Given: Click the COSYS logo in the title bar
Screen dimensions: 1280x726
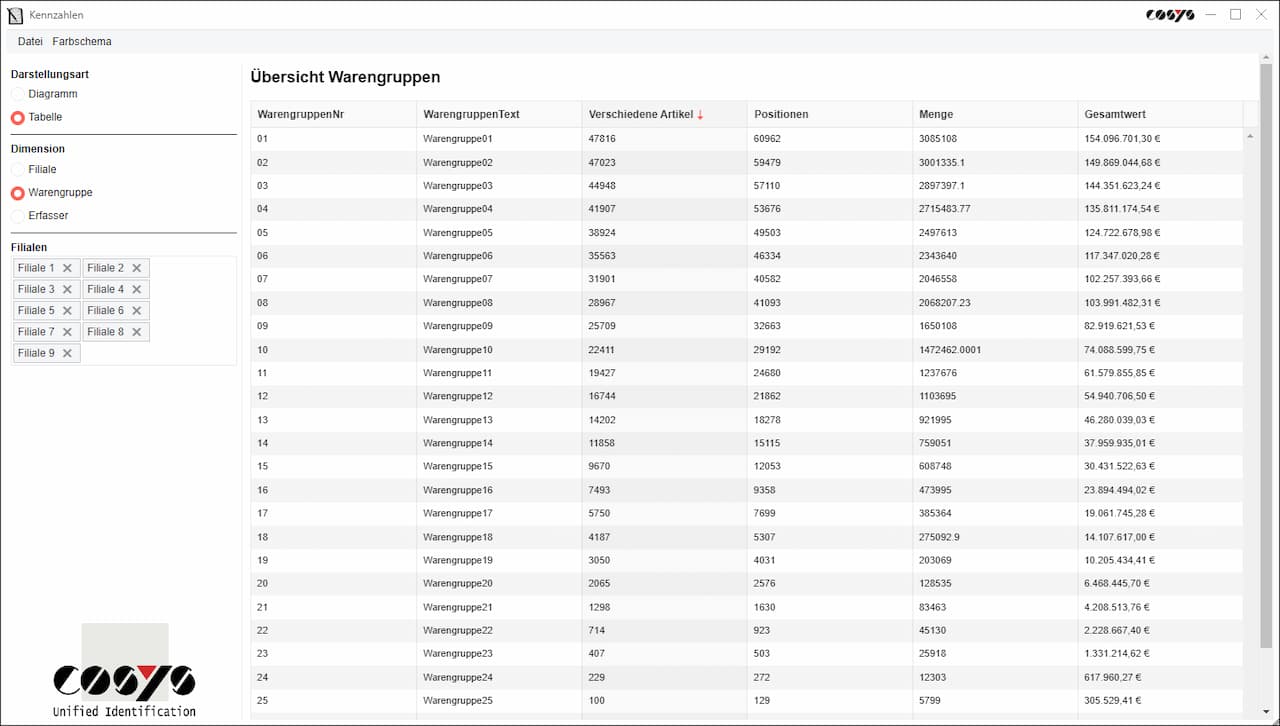Looking at the screenshot, I should pos(1170,15).
